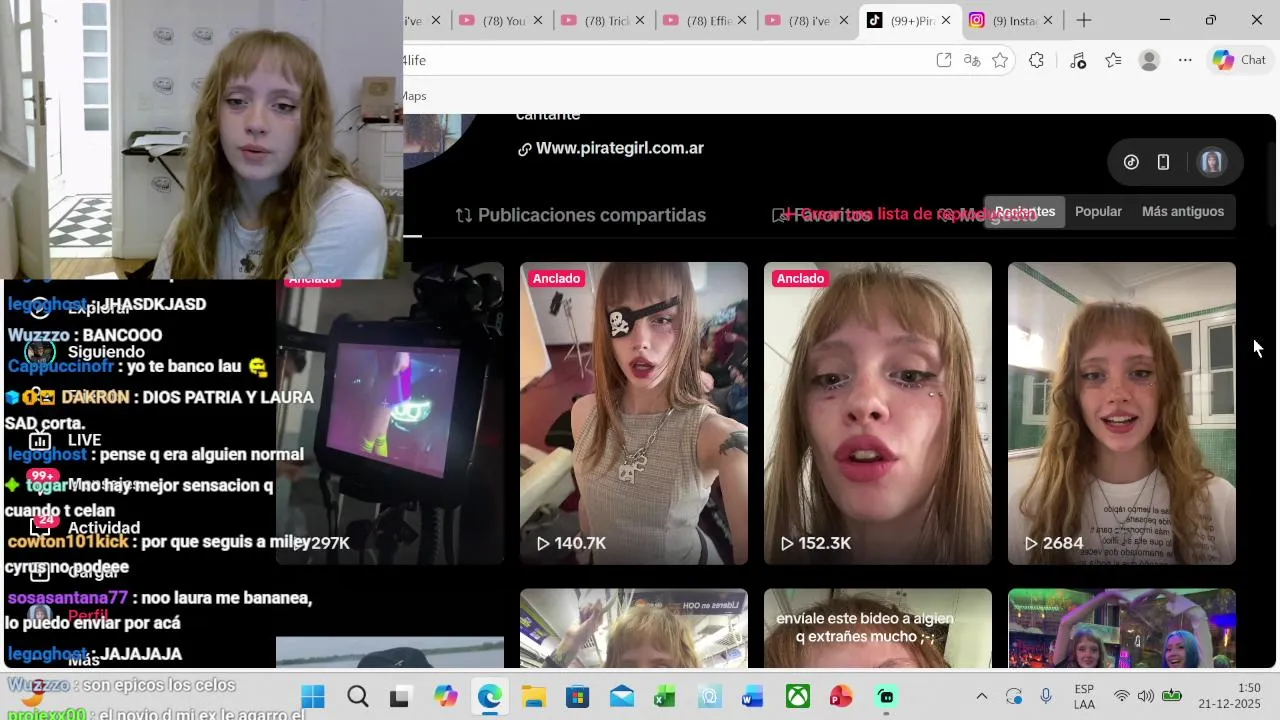Open pinned video with 140.7K views

point(634,413)
